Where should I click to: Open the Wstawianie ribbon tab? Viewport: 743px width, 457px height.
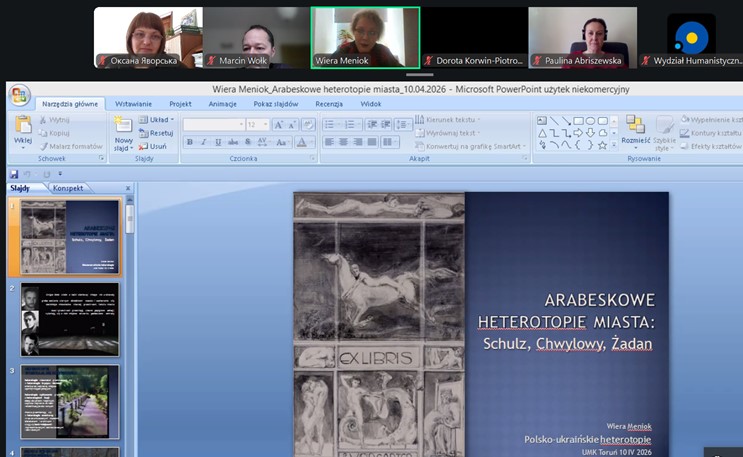click(133, 103)
